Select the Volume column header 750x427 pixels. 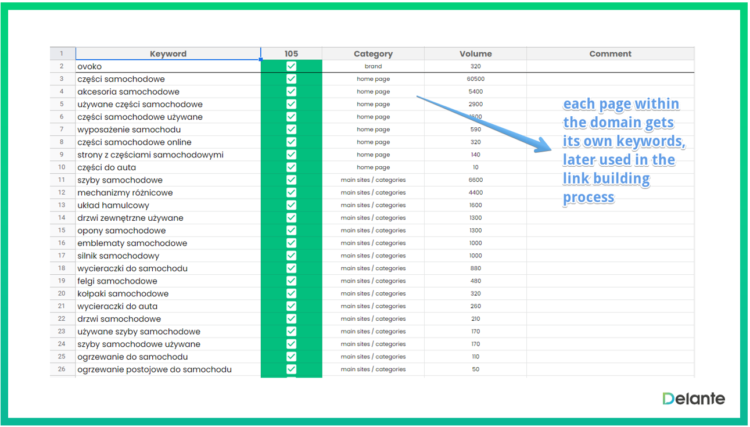pyautogui.click(x=475, y=54)
